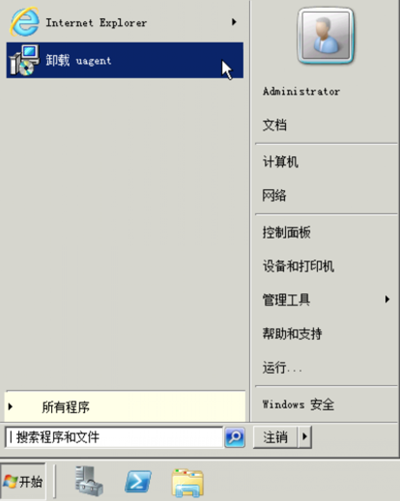Open Windows 安全 option

pos(298,404)
